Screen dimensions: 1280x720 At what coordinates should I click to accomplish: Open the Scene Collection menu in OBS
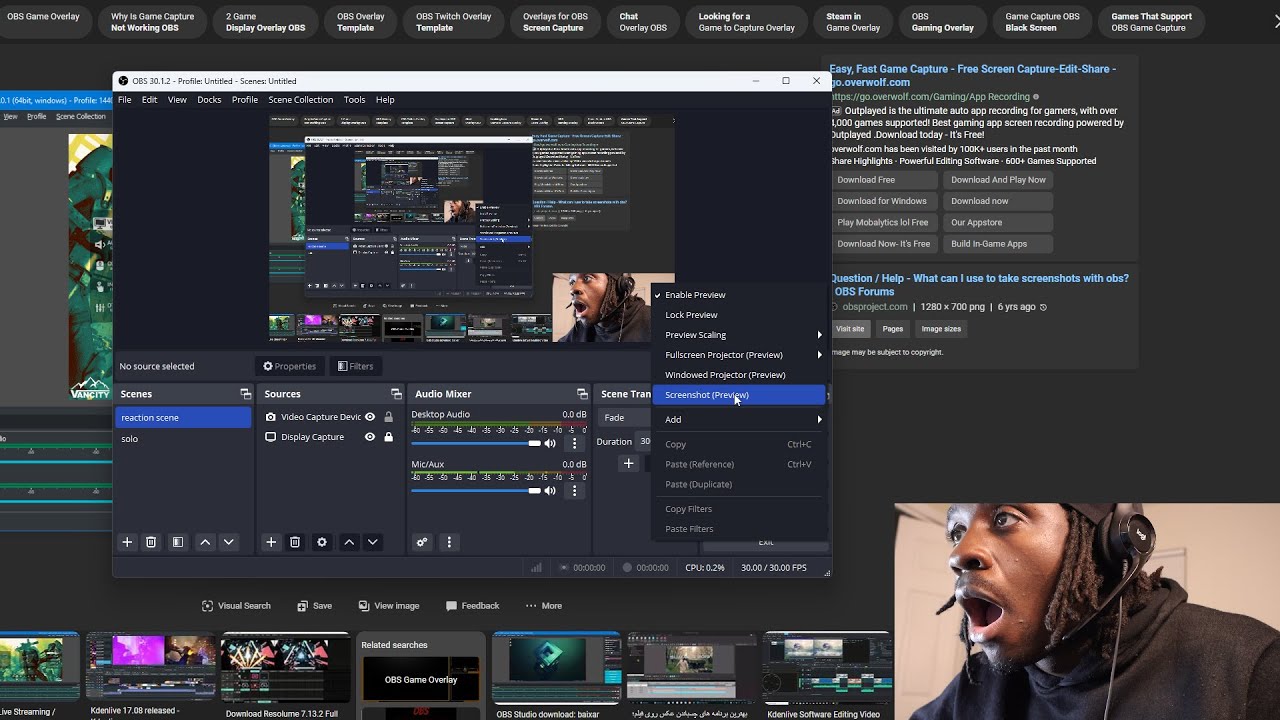click(300, 100)
